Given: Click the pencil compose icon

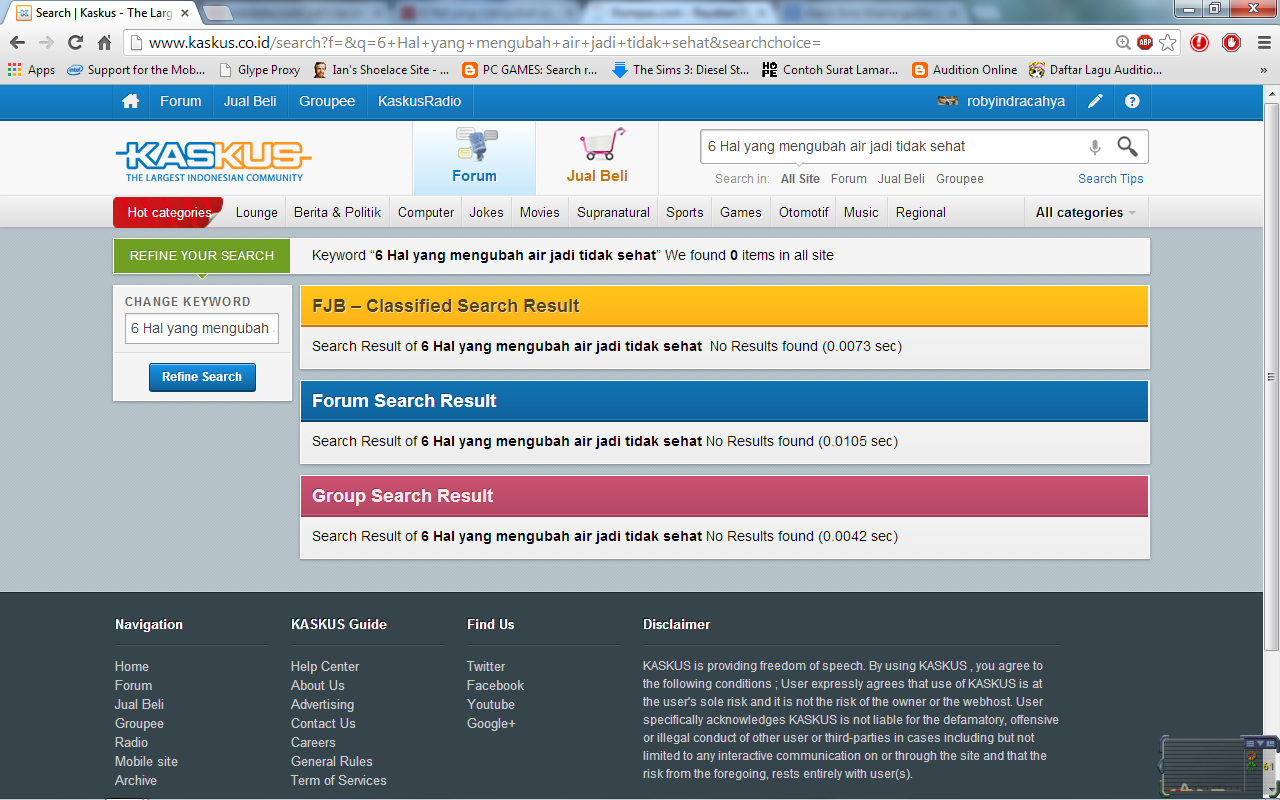Looking at the screenshot, I should 1096,101.
